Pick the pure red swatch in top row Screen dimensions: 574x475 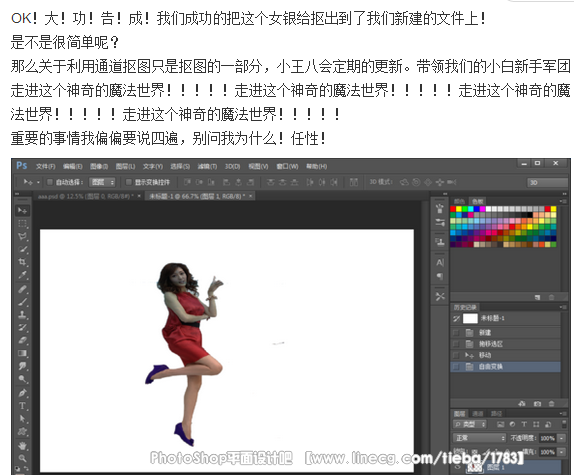[x=453, y=209]
